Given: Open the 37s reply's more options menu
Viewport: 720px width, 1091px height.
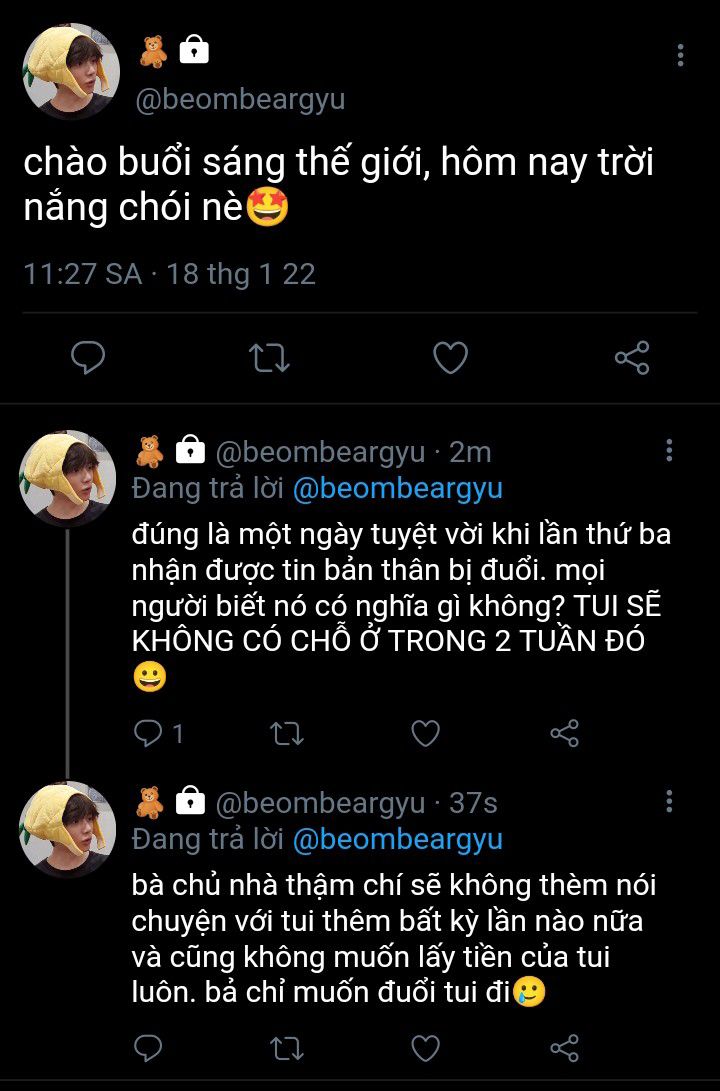Looking at the screenshot, I should point(669,802).
